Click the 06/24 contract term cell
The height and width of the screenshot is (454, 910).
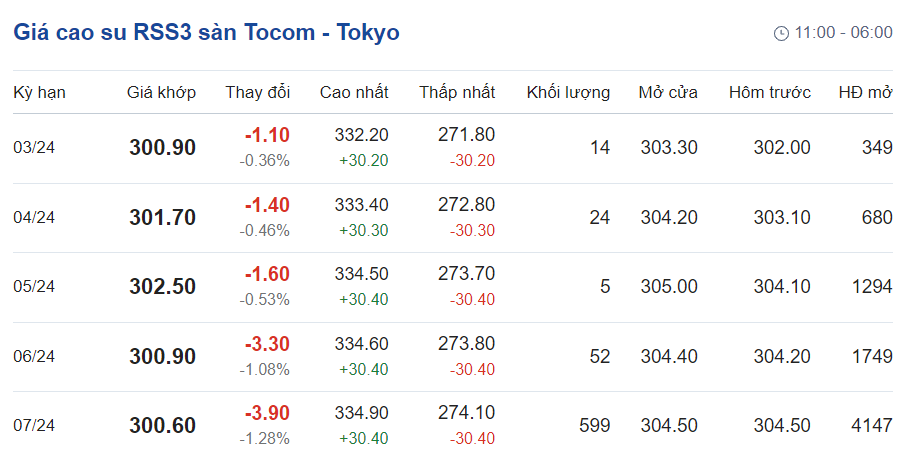(34, 356)
